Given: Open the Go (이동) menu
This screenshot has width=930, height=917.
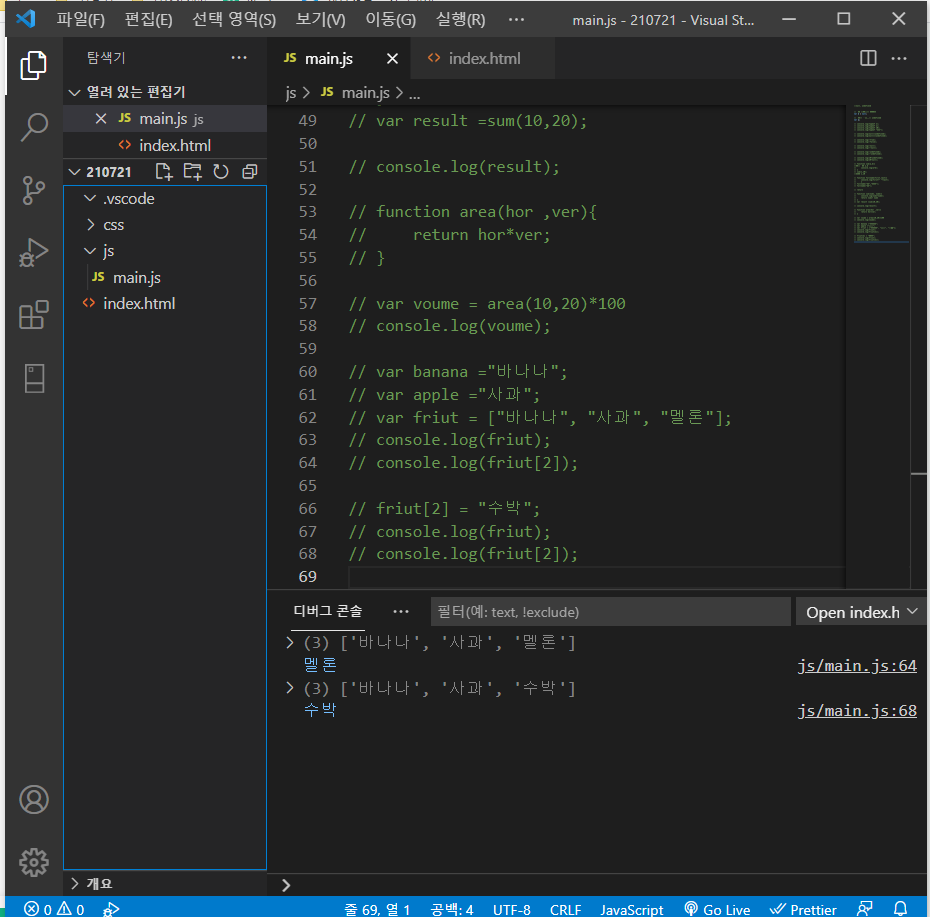Looking at the screenshot, I should click(x=390, y=20).
